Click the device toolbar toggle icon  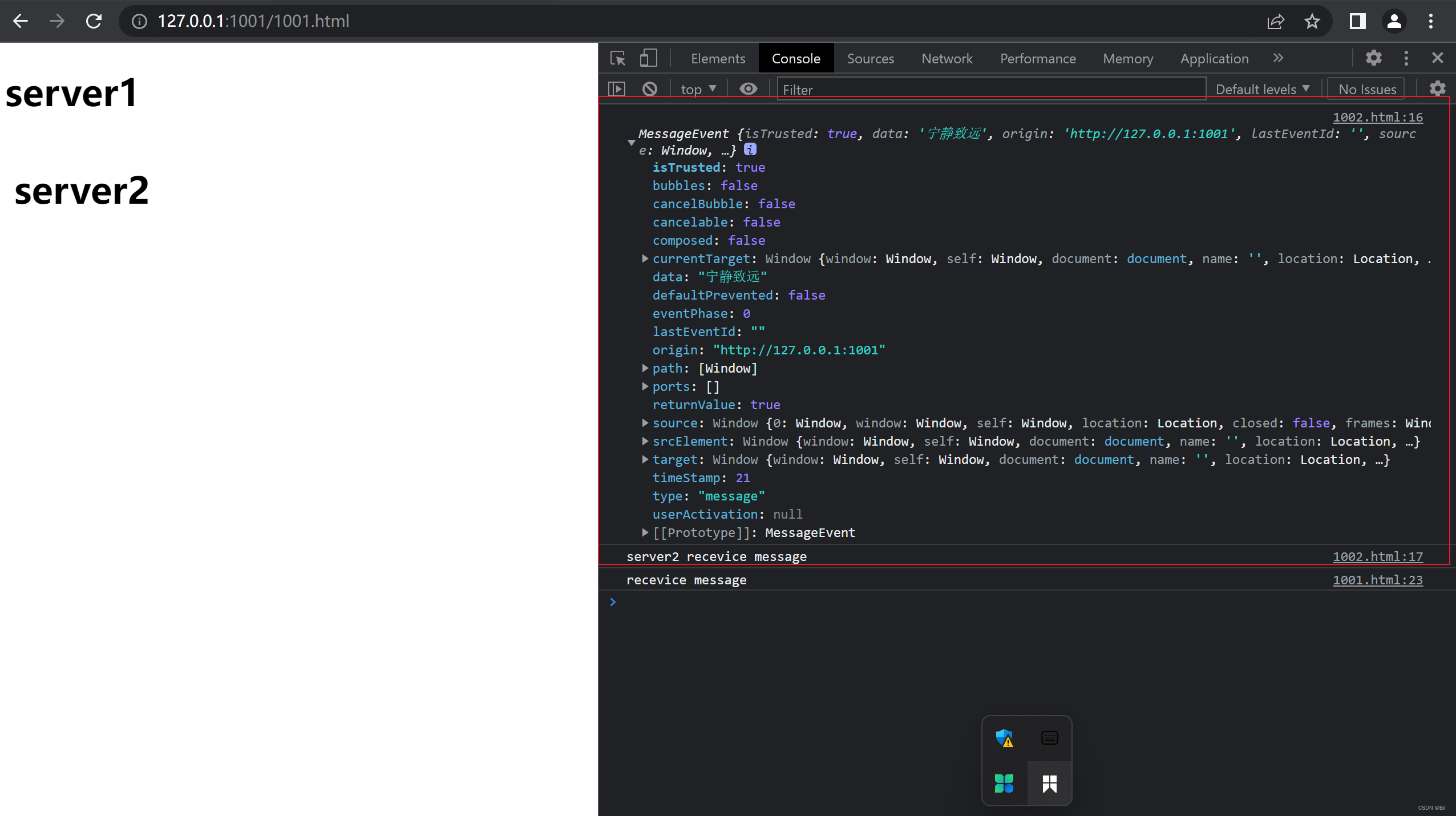point(648,57)
